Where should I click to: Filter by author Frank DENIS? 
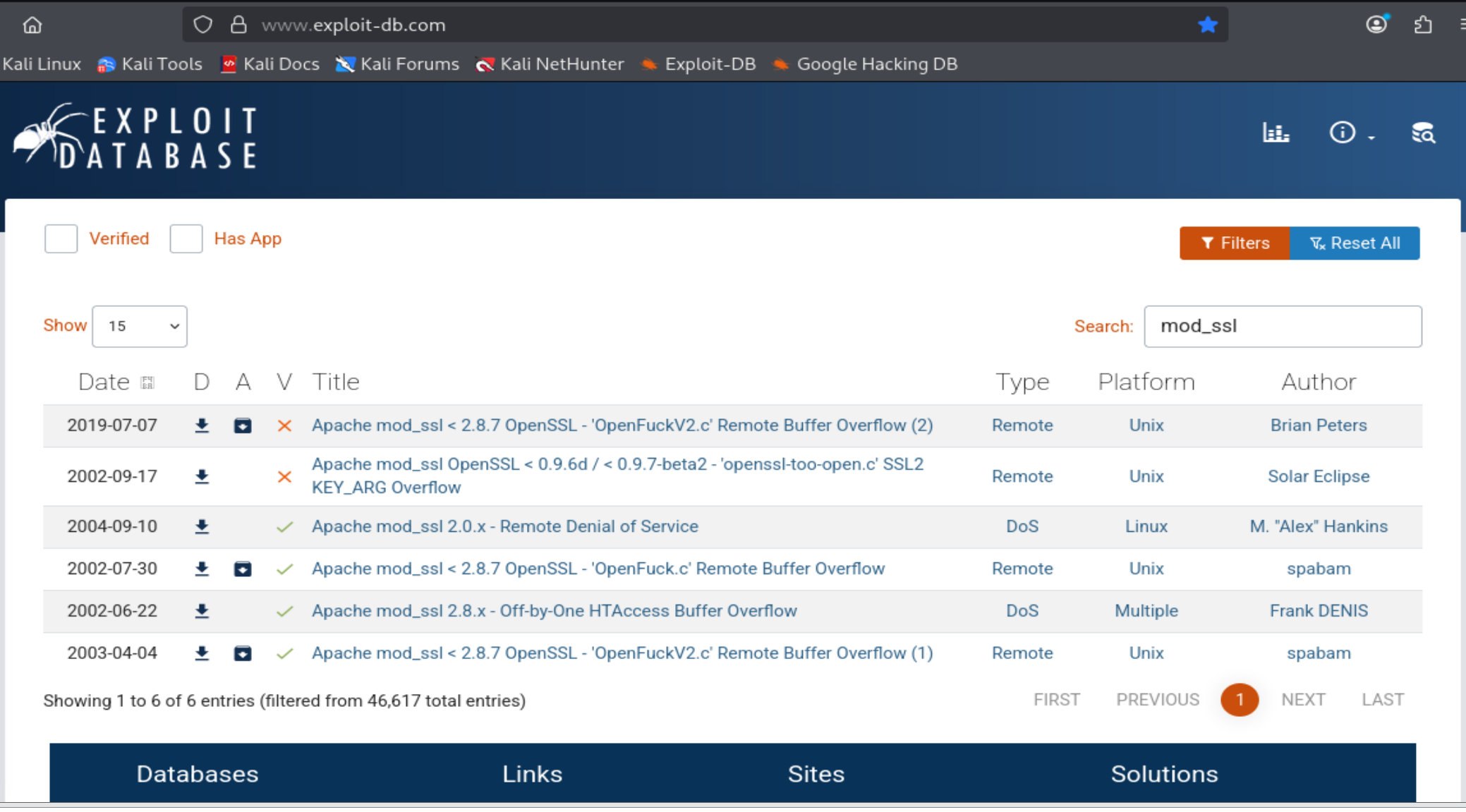click(x=1319, y=611)
